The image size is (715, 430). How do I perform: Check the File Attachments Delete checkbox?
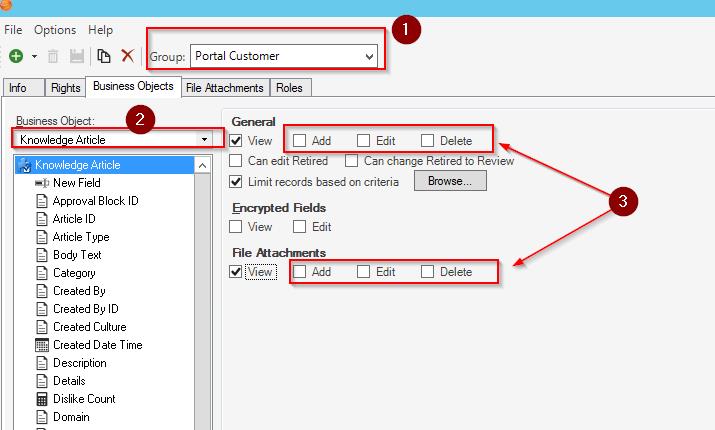[428, 272]
